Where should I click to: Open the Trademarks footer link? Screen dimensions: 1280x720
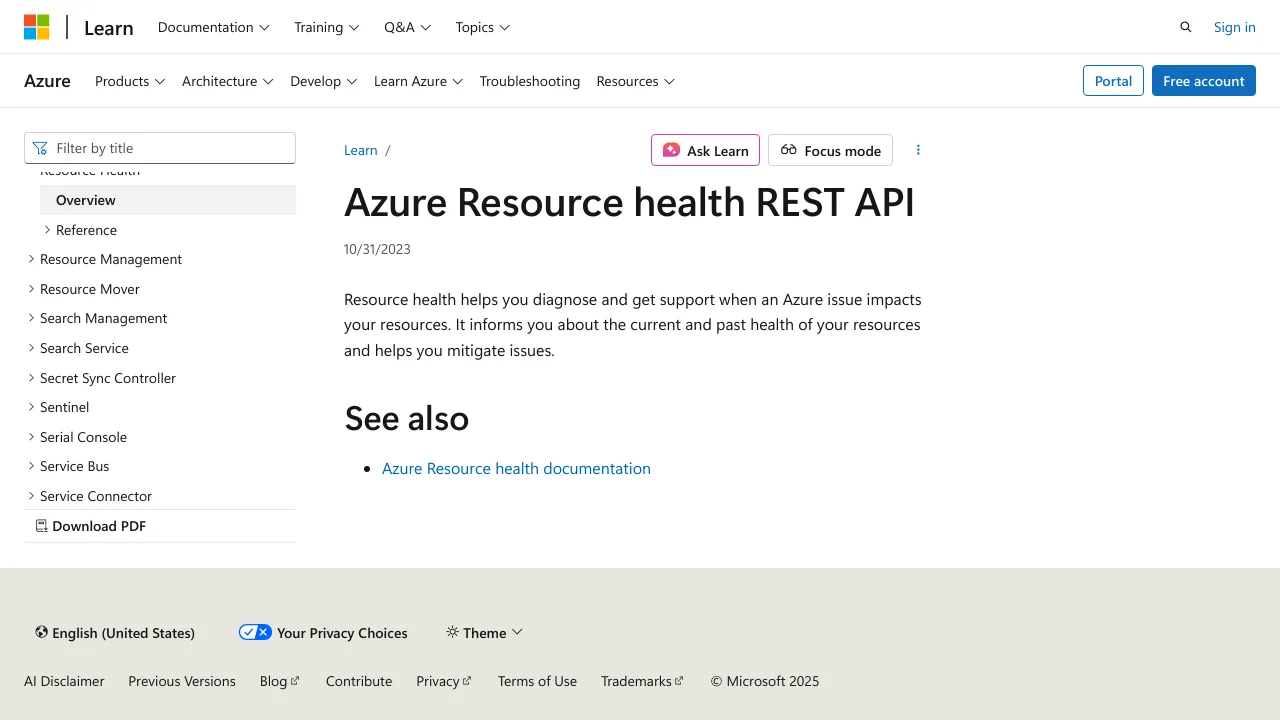click(642, 681)
